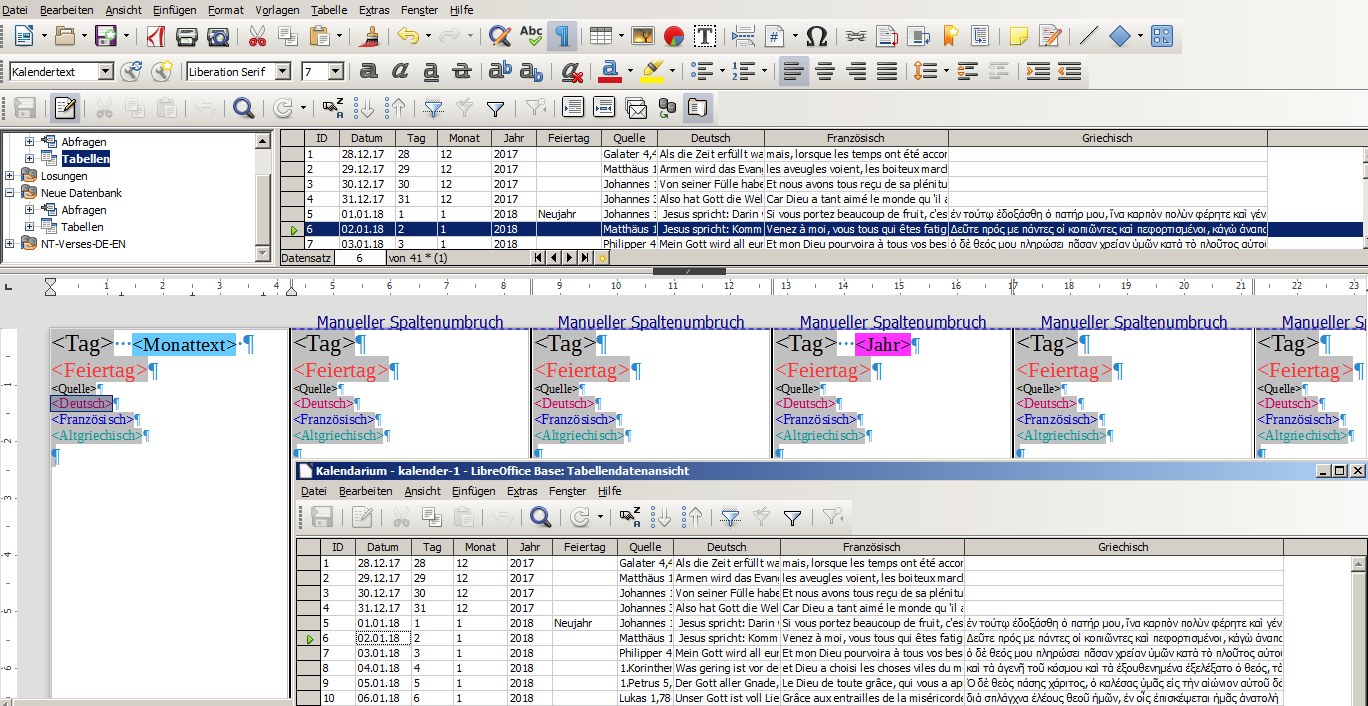Toggle formatting marks pilcrow button

click(562, 37)
